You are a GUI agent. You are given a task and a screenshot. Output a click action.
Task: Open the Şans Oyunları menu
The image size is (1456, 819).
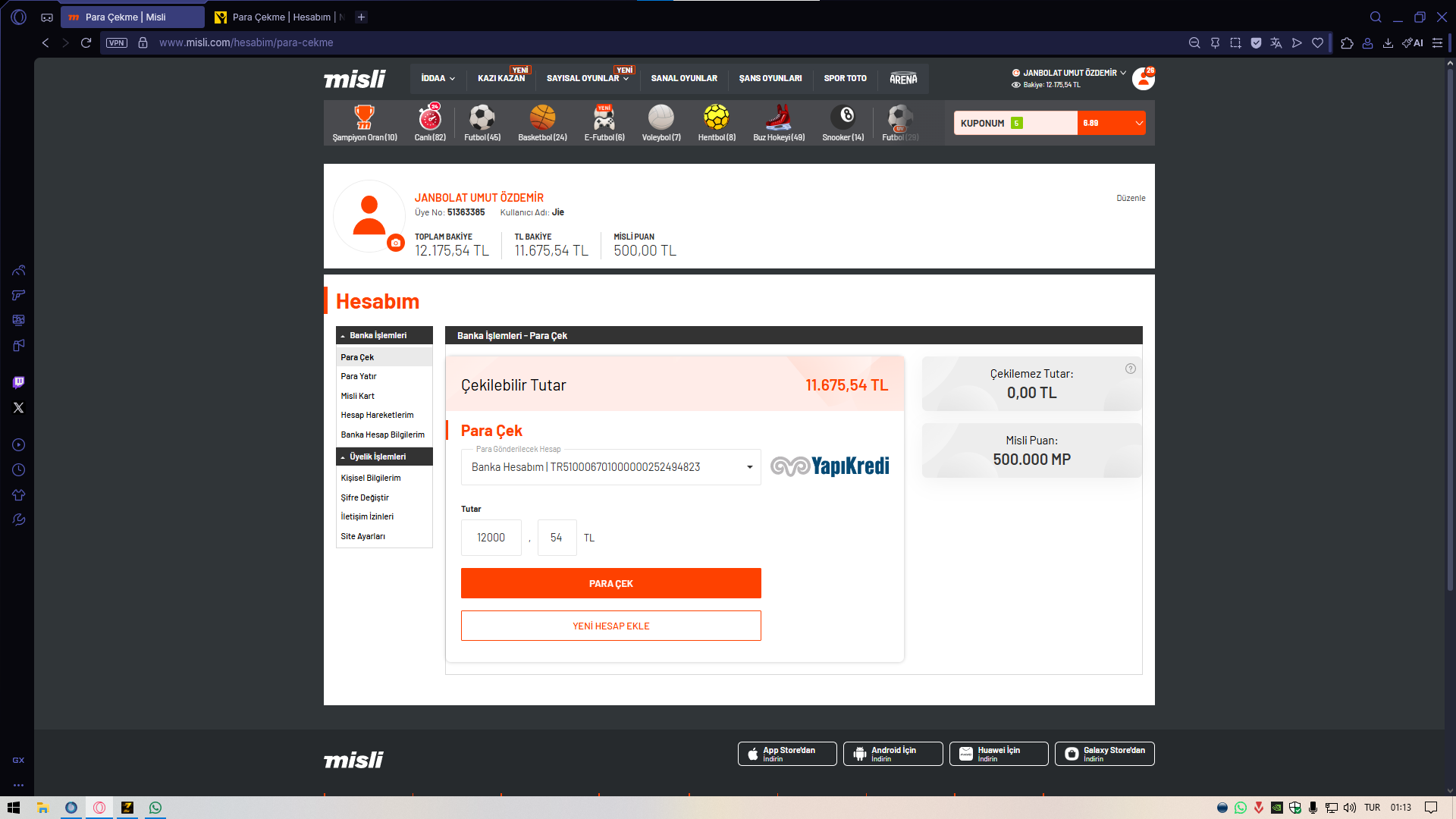click(x=770, y=78)
